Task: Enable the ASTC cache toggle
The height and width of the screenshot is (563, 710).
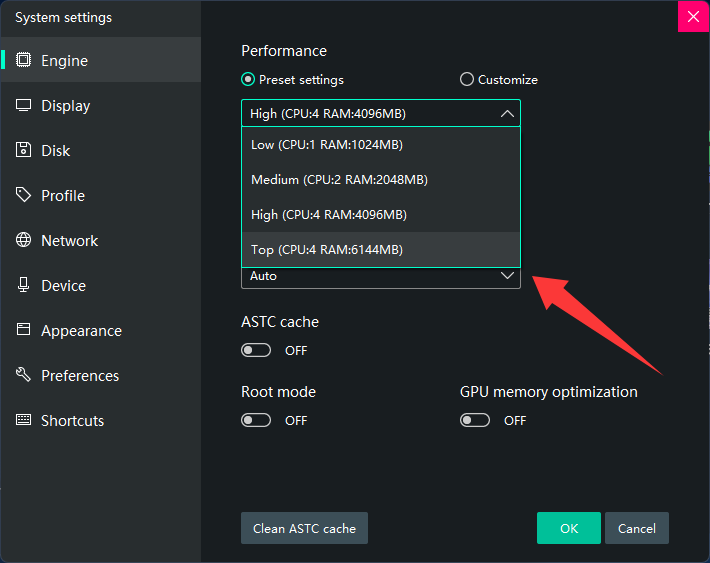Action: click(256, 350)
